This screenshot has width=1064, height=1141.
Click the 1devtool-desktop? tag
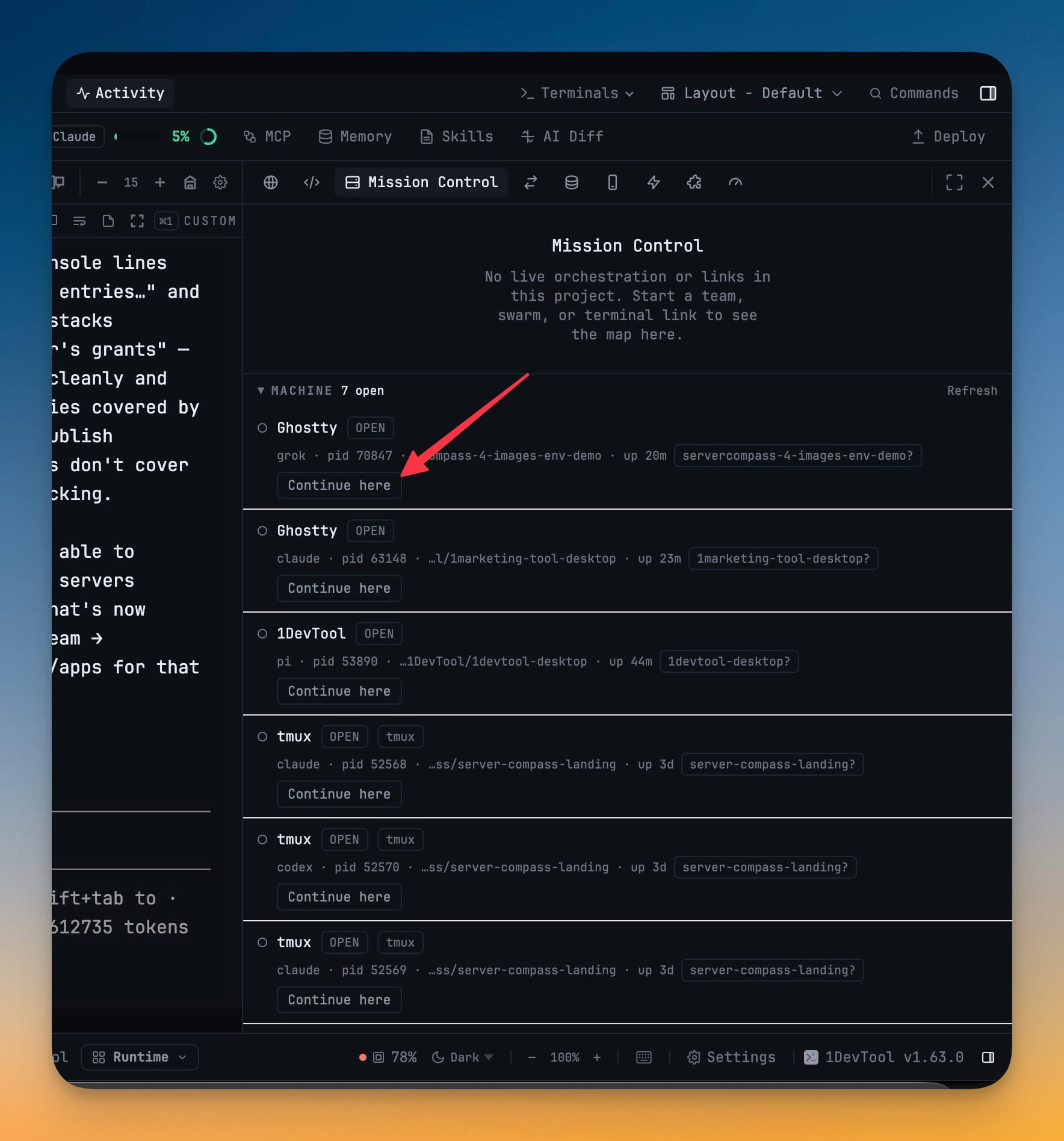(x=729, y=661)
